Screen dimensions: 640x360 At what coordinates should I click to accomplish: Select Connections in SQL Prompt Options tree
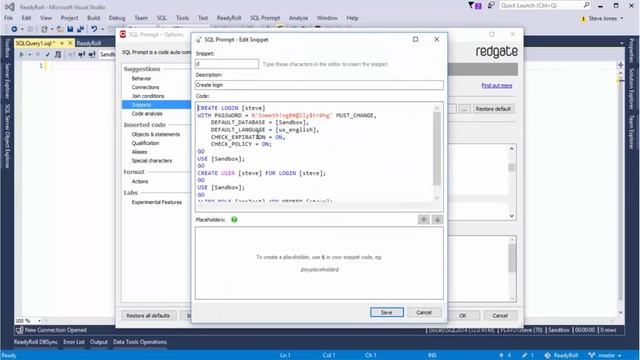point(145,87)
